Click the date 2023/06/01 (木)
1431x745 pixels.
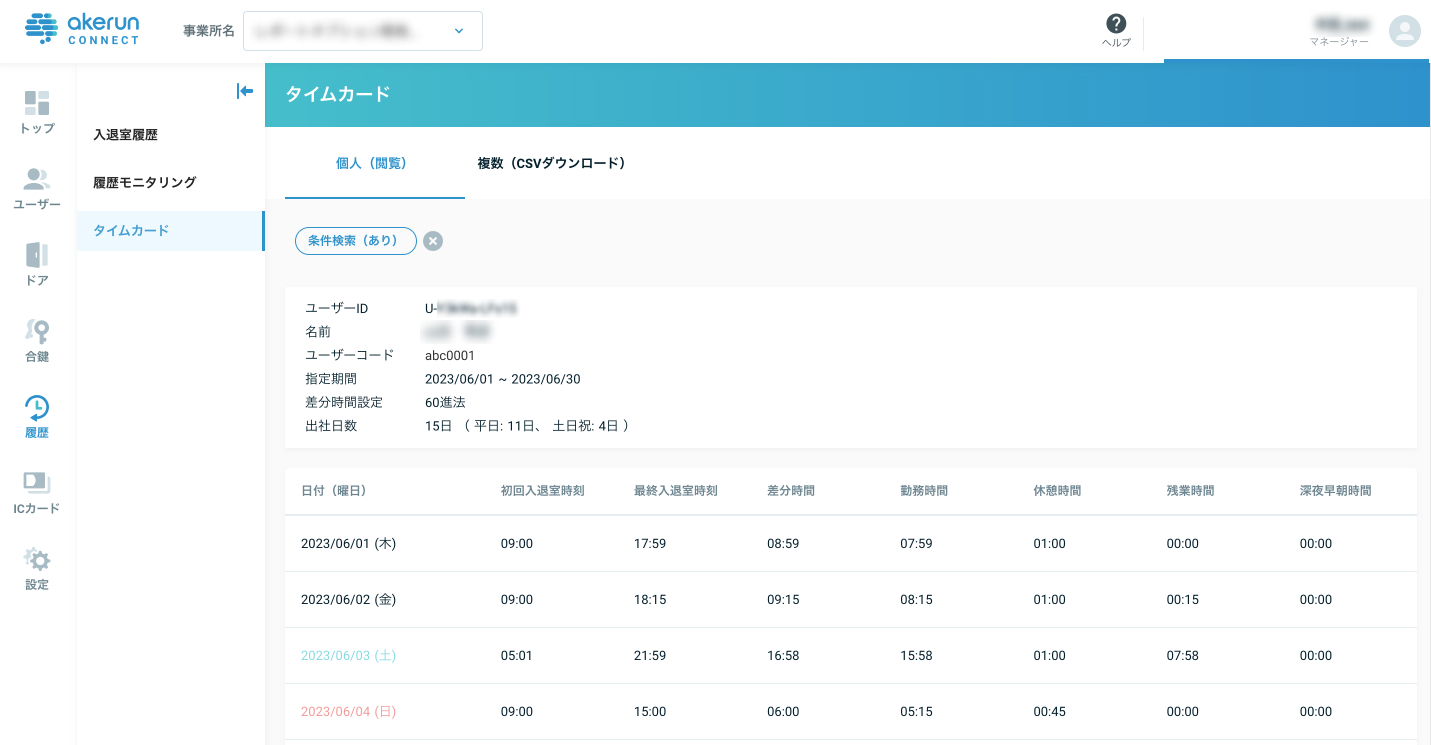tap(349, 544)
